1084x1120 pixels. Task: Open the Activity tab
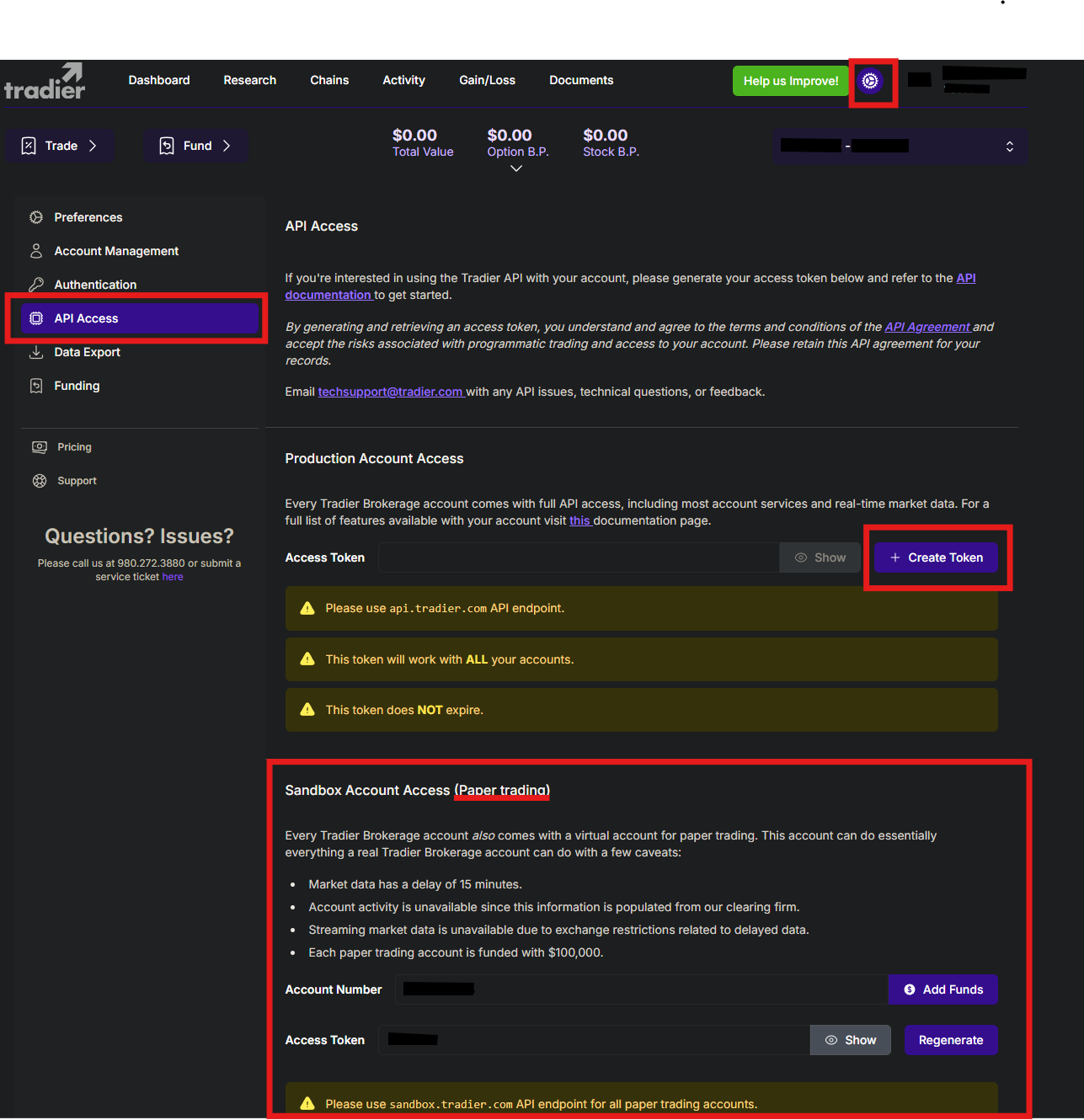click(x=404, y=80)
